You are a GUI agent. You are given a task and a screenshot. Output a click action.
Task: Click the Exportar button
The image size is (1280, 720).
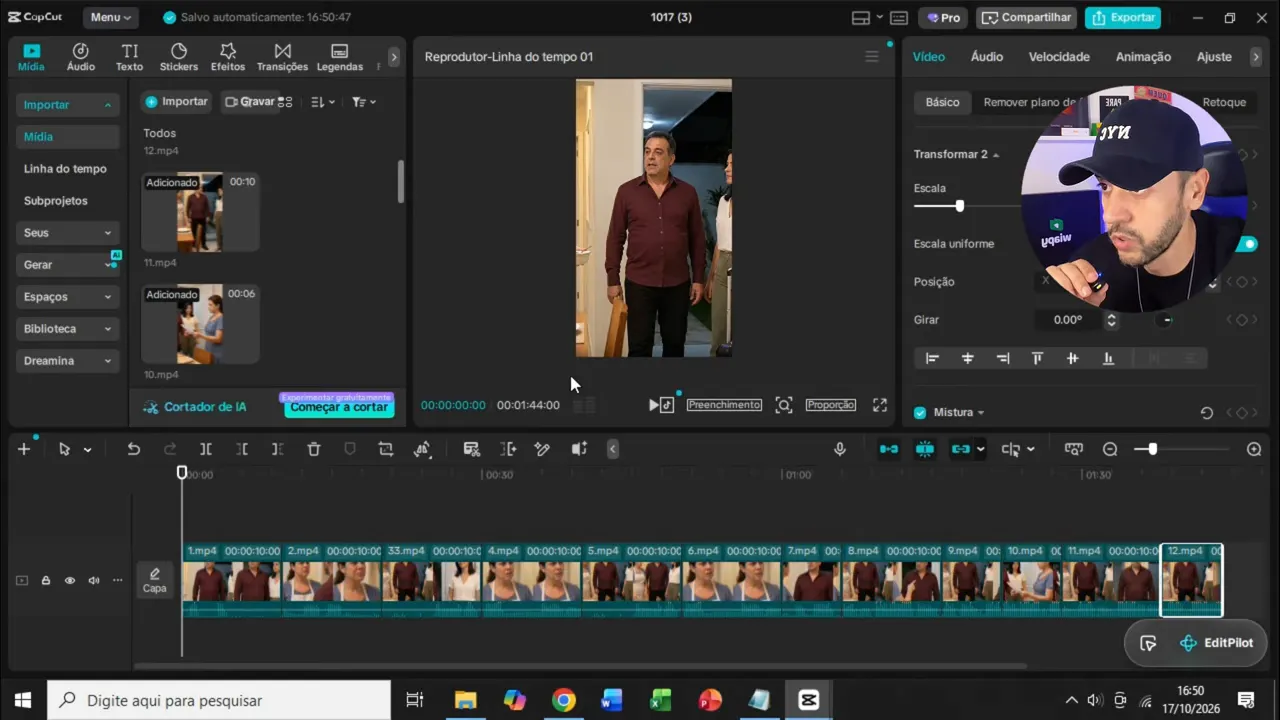coord(1123,17)
